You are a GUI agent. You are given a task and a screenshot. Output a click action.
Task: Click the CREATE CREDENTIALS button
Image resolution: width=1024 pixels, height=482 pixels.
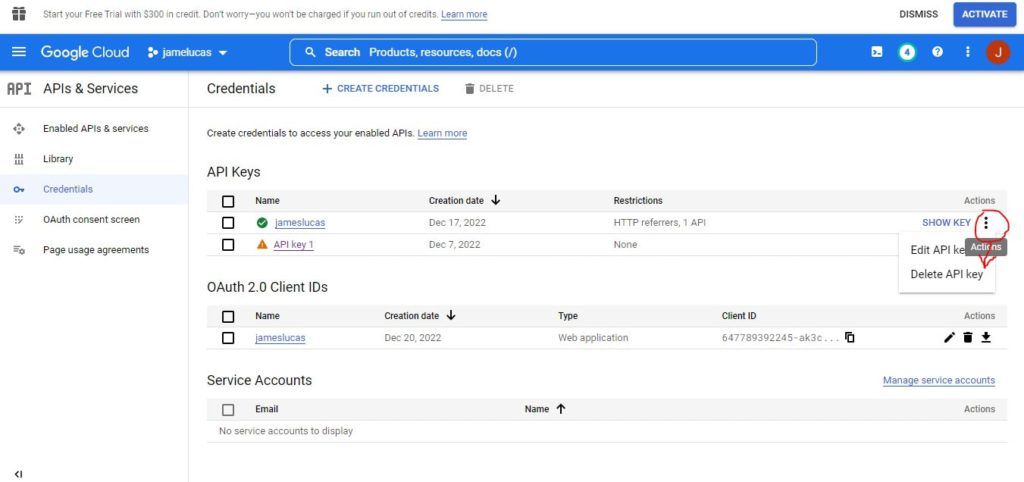[x=380, y=89]
